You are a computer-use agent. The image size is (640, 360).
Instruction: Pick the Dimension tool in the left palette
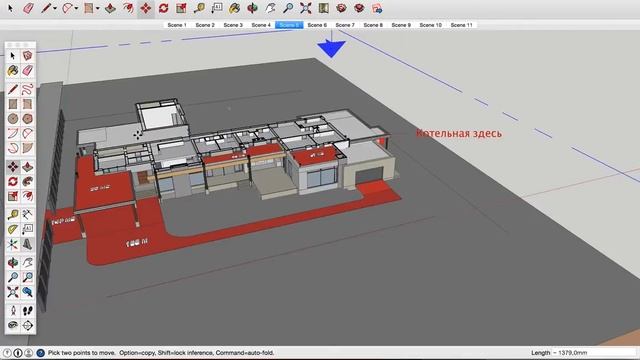point(27,214)
